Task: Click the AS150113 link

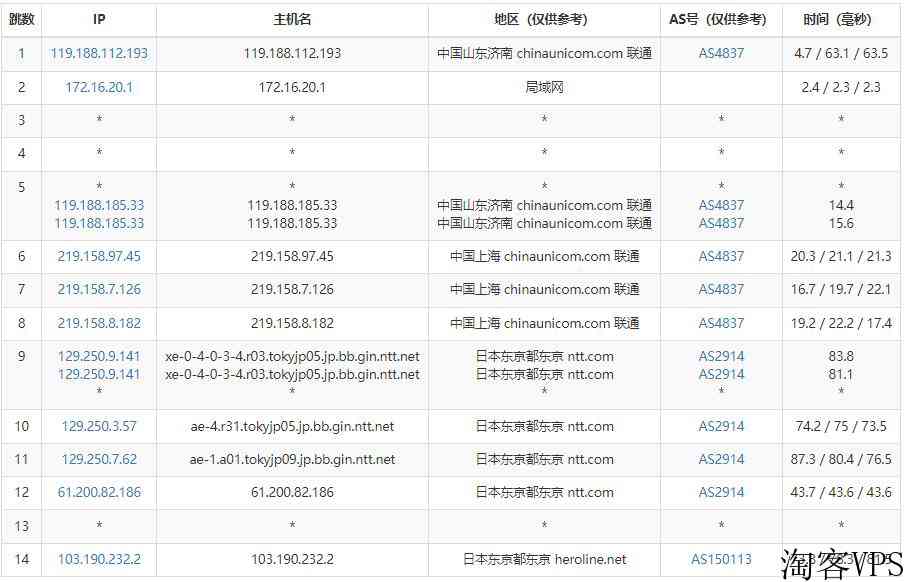Action: [x=721, y=560]
